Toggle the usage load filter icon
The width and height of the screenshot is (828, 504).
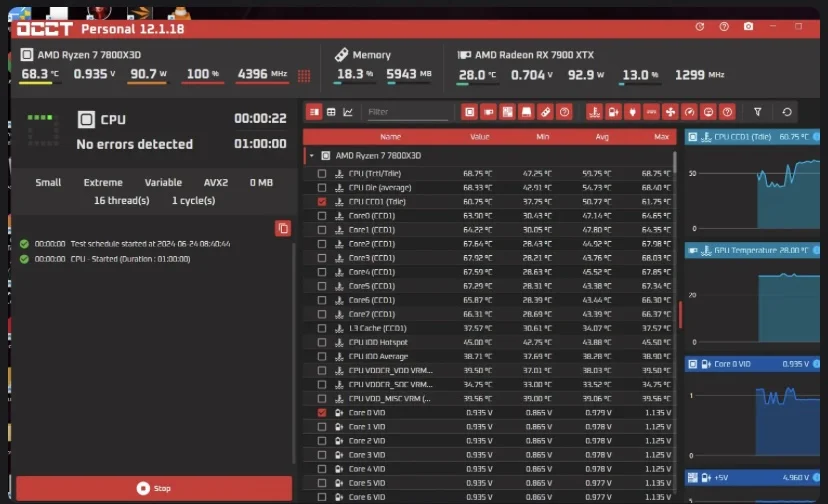[709, 112]
